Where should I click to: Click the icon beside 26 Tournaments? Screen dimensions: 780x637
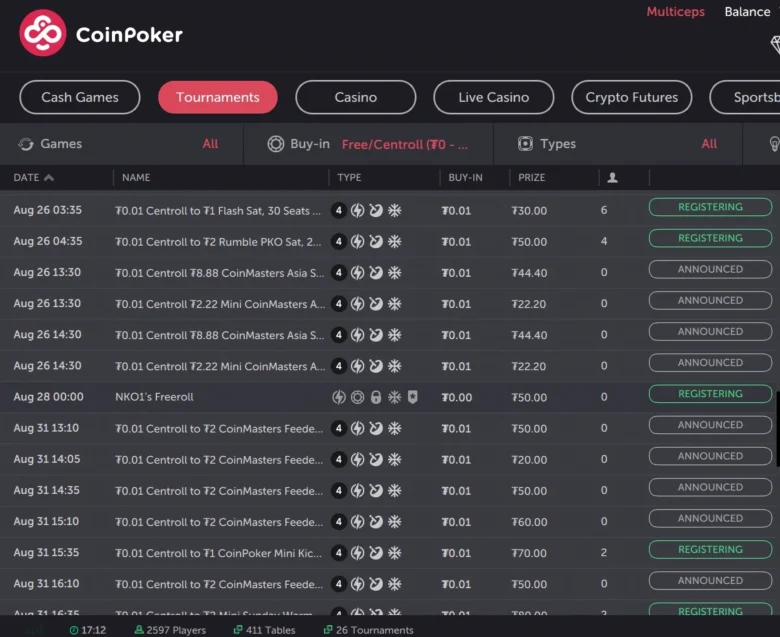pyautogui.click(x=328, y=630)
